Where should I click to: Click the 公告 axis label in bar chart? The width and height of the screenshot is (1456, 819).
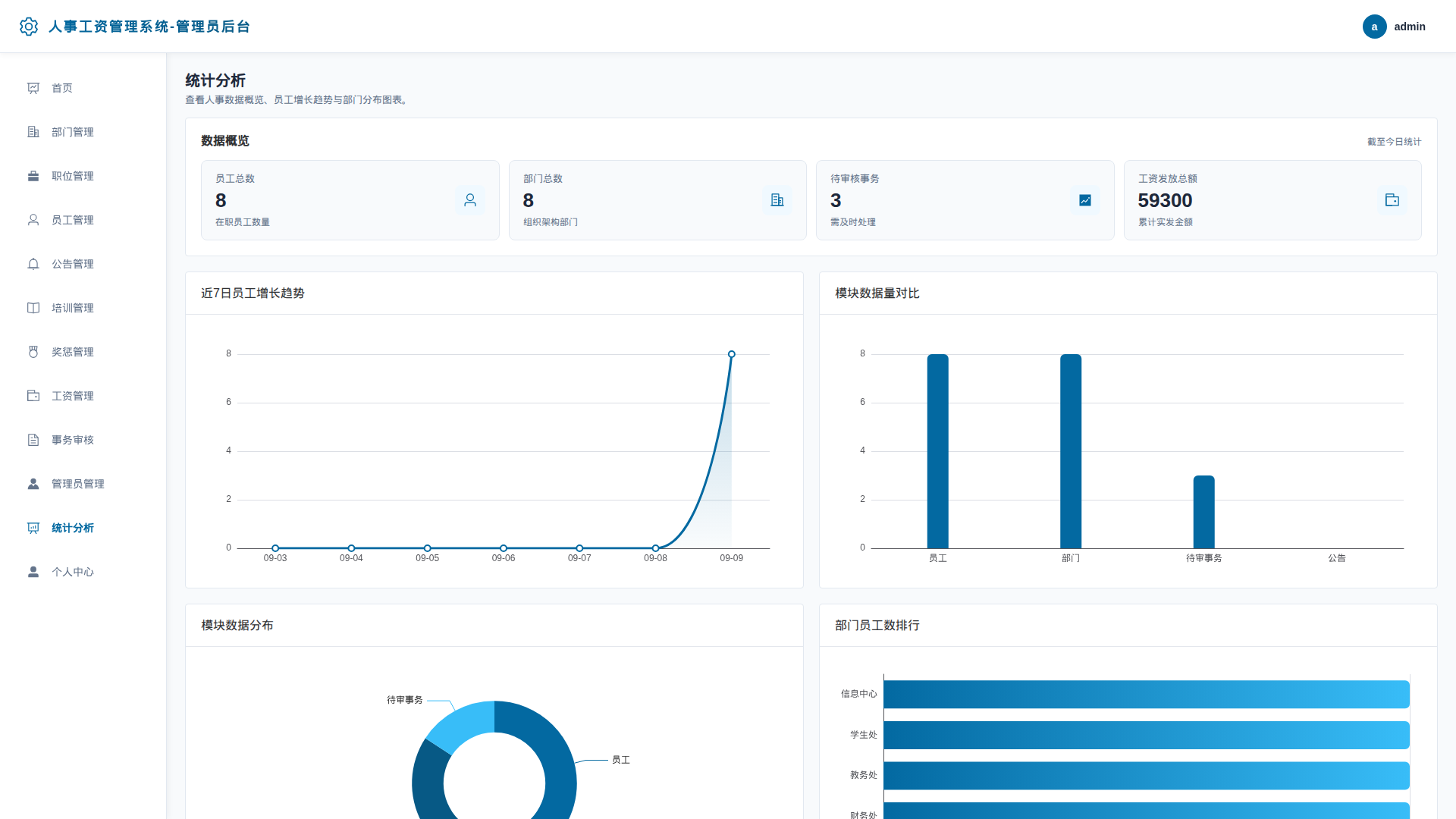1337,558
